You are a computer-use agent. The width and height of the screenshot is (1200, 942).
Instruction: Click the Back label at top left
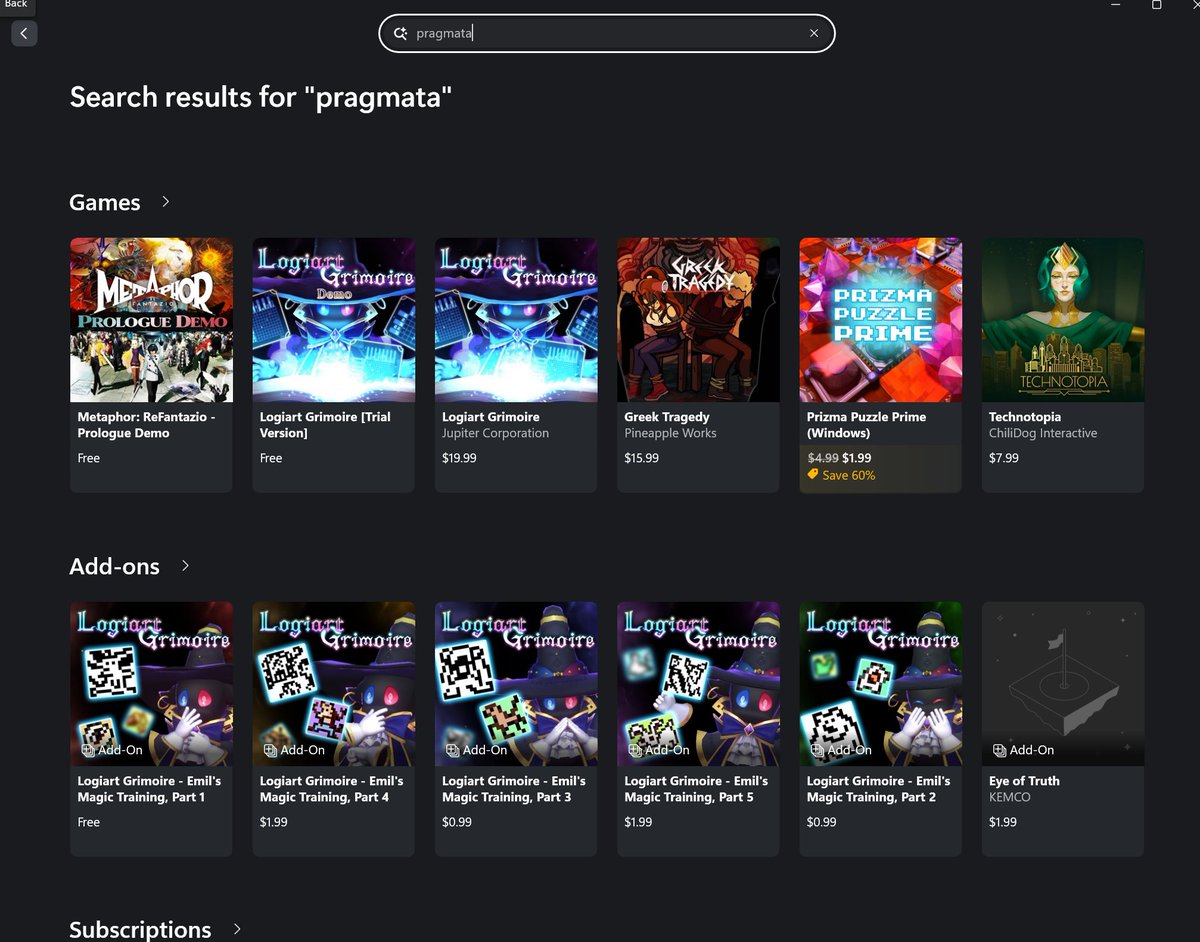click(15, 5)
